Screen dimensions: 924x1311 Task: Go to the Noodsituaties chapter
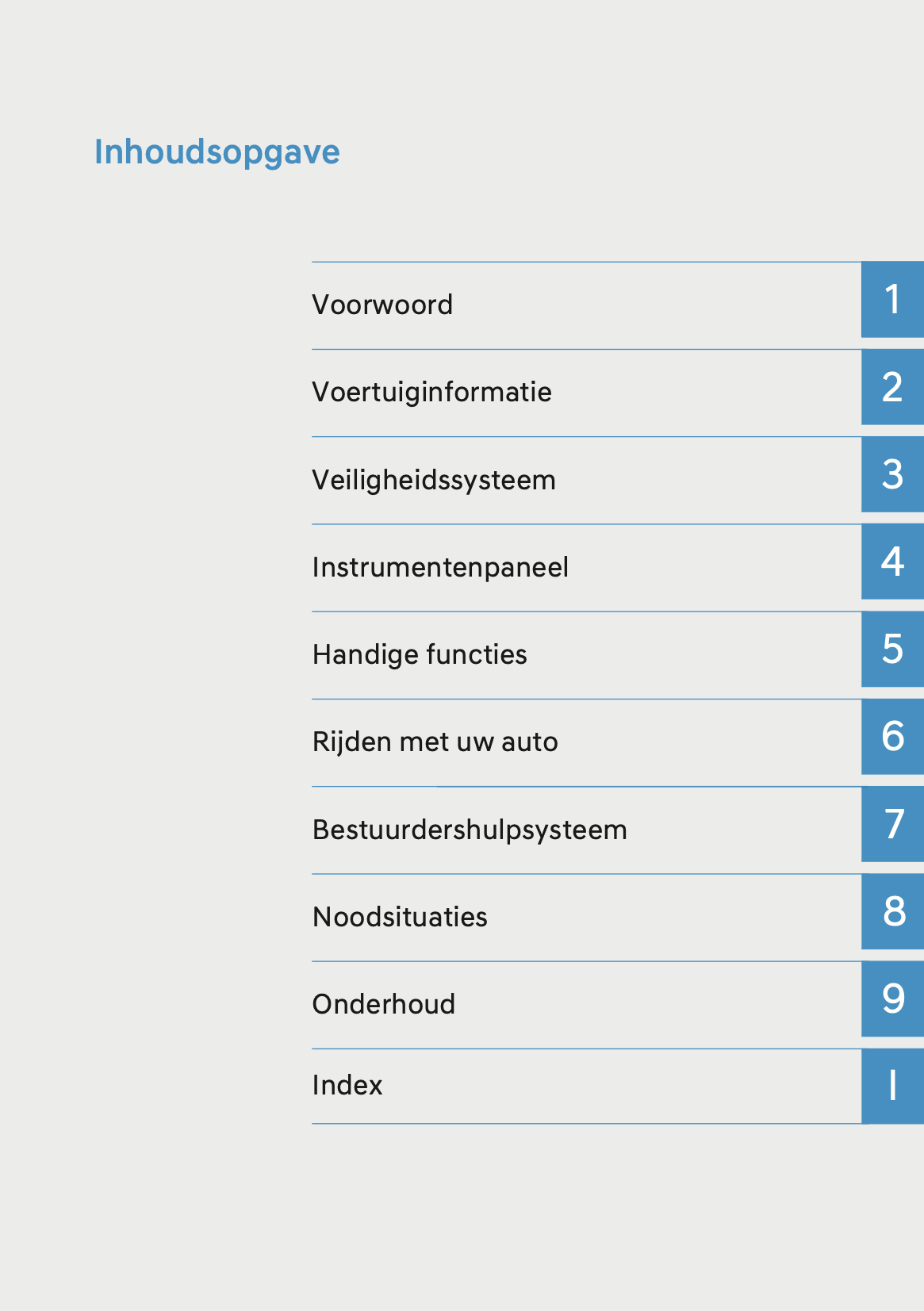tap(400, 917)
